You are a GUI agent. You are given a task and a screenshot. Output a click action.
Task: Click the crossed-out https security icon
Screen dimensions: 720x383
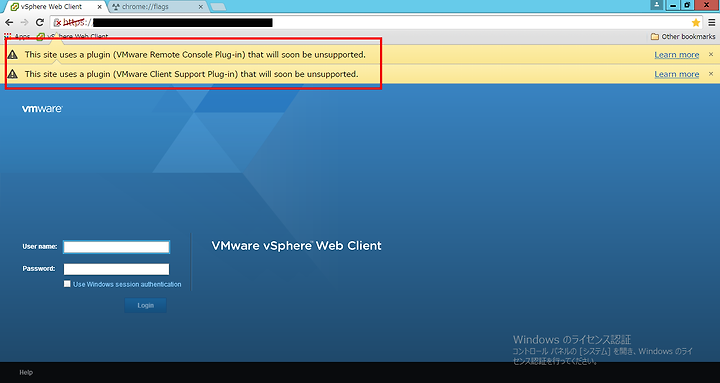(58, 23)
